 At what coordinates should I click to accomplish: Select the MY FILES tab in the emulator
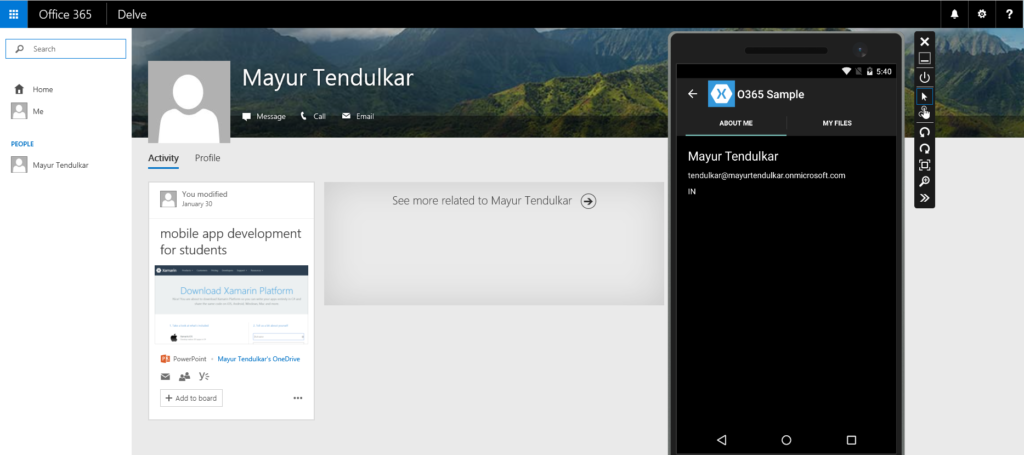tap(837, 123)
